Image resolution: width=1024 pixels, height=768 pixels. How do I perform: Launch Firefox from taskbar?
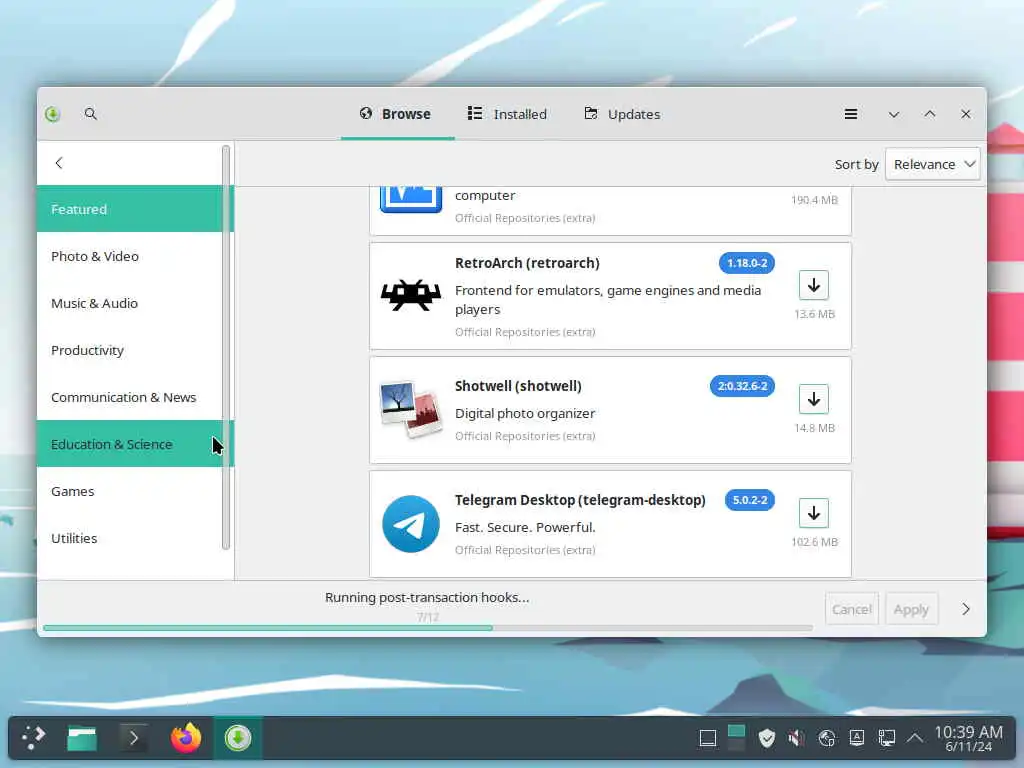coord(186,738)
